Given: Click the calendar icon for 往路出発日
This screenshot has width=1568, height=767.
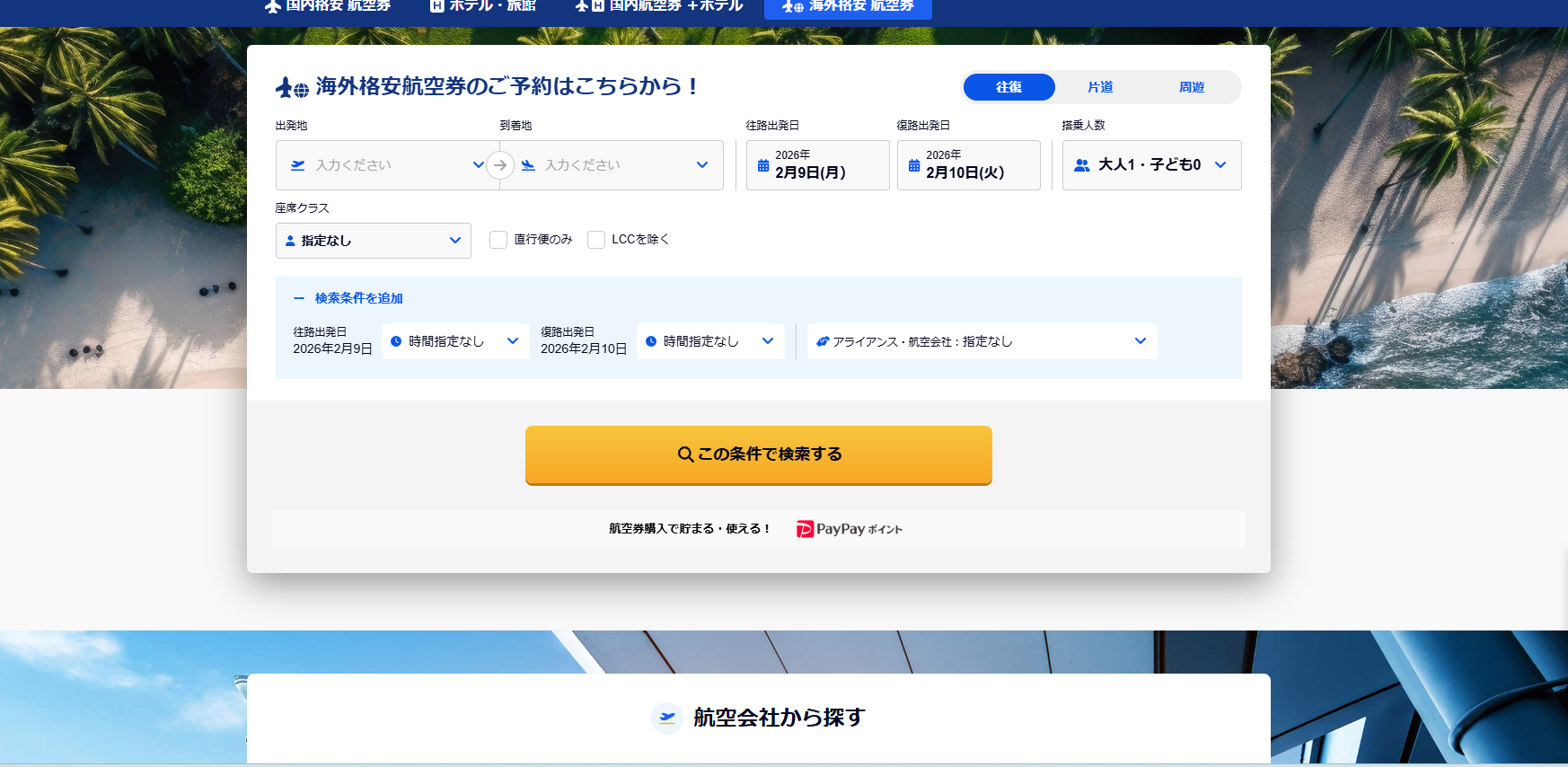Looking at the screenshot, I should tap(763, 165).
